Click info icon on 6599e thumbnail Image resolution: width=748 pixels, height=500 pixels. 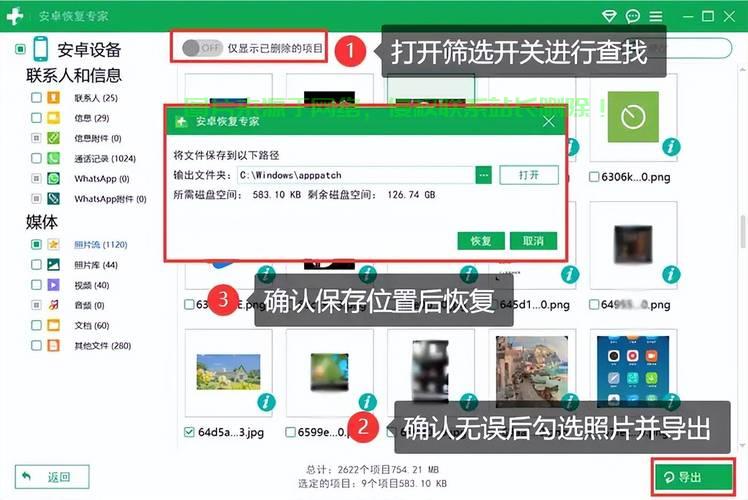pos(367,402)
